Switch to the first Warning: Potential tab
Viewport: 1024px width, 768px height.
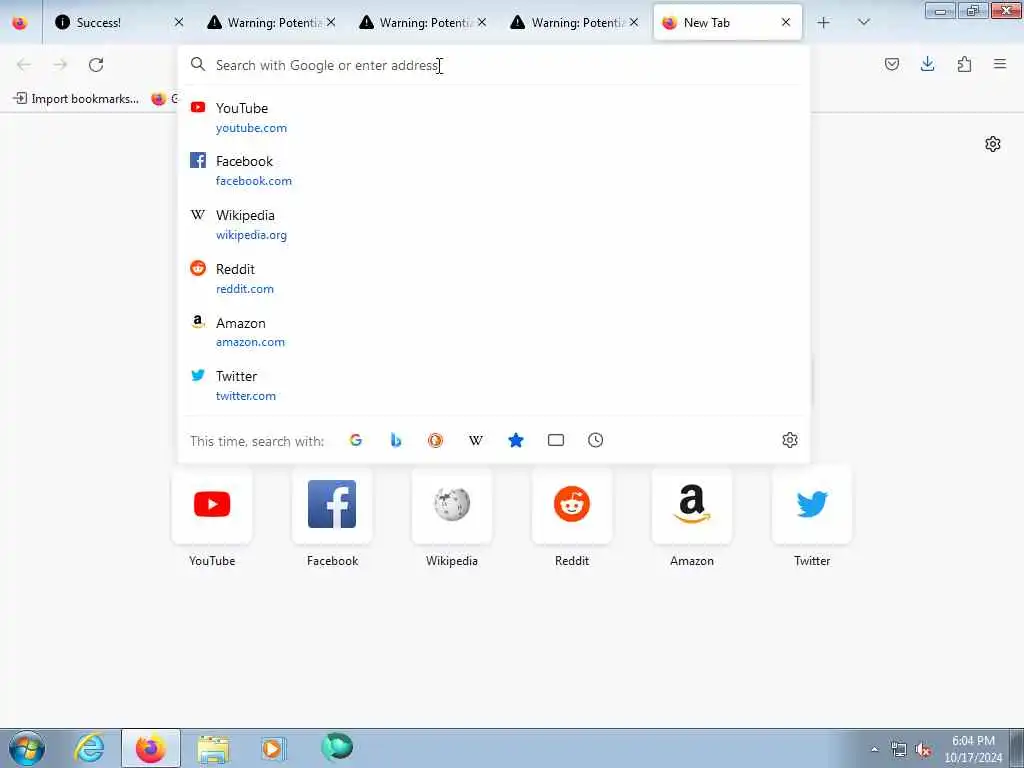[272, 22]
